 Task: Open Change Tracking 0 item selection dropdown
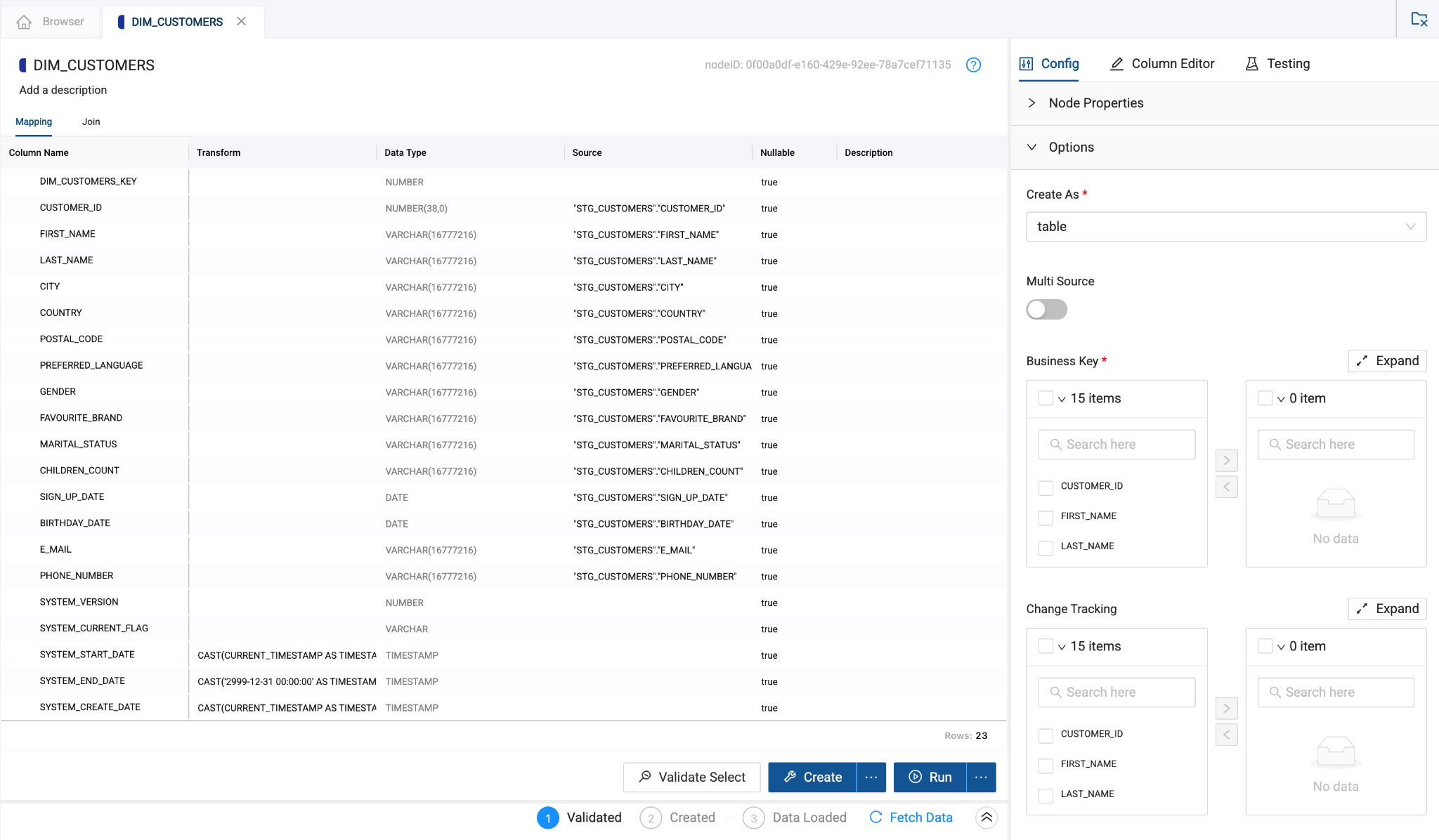click(1281, 647)
